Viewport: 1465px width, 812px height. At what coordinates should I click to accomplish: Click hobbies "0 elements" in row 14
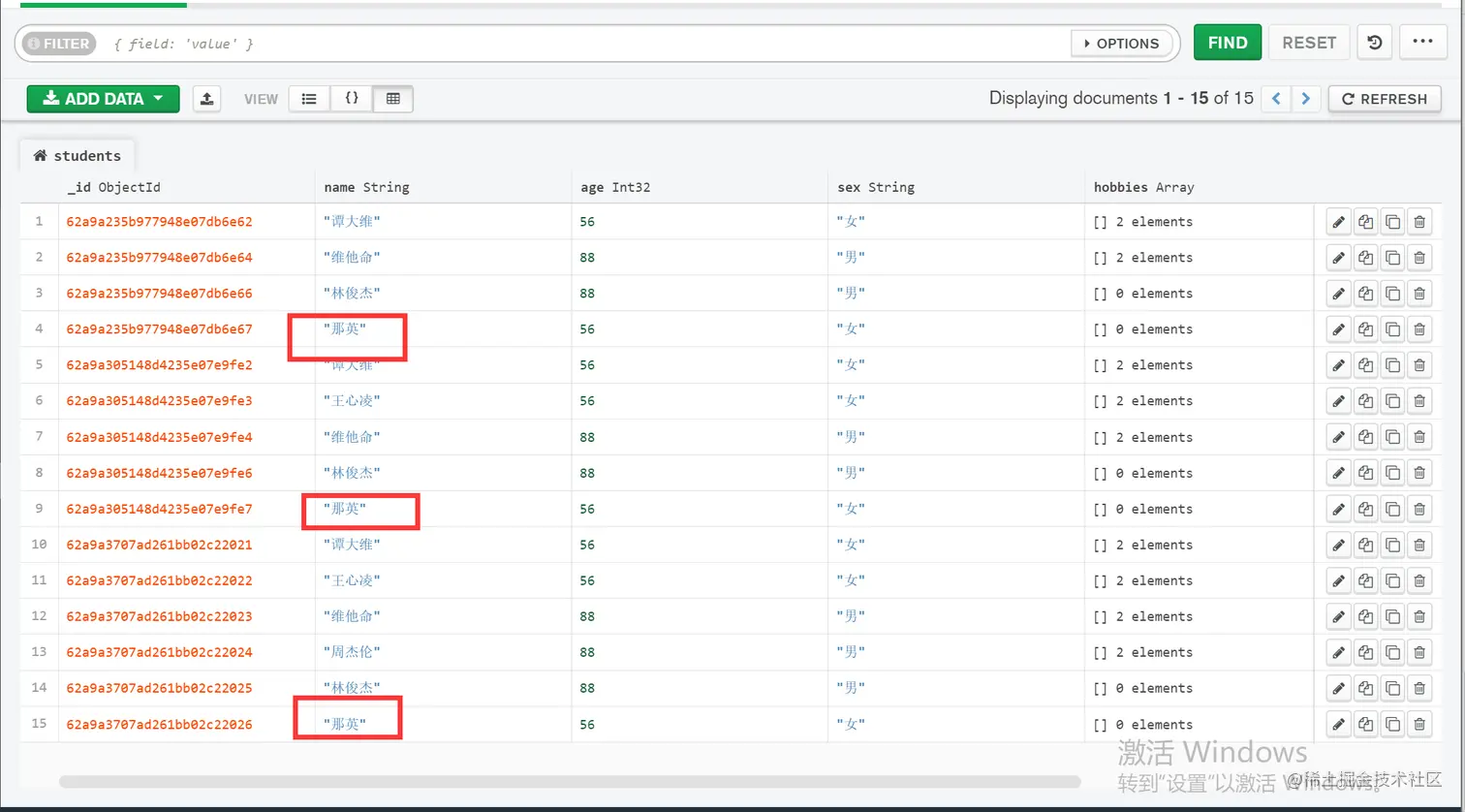(1143, 688)
